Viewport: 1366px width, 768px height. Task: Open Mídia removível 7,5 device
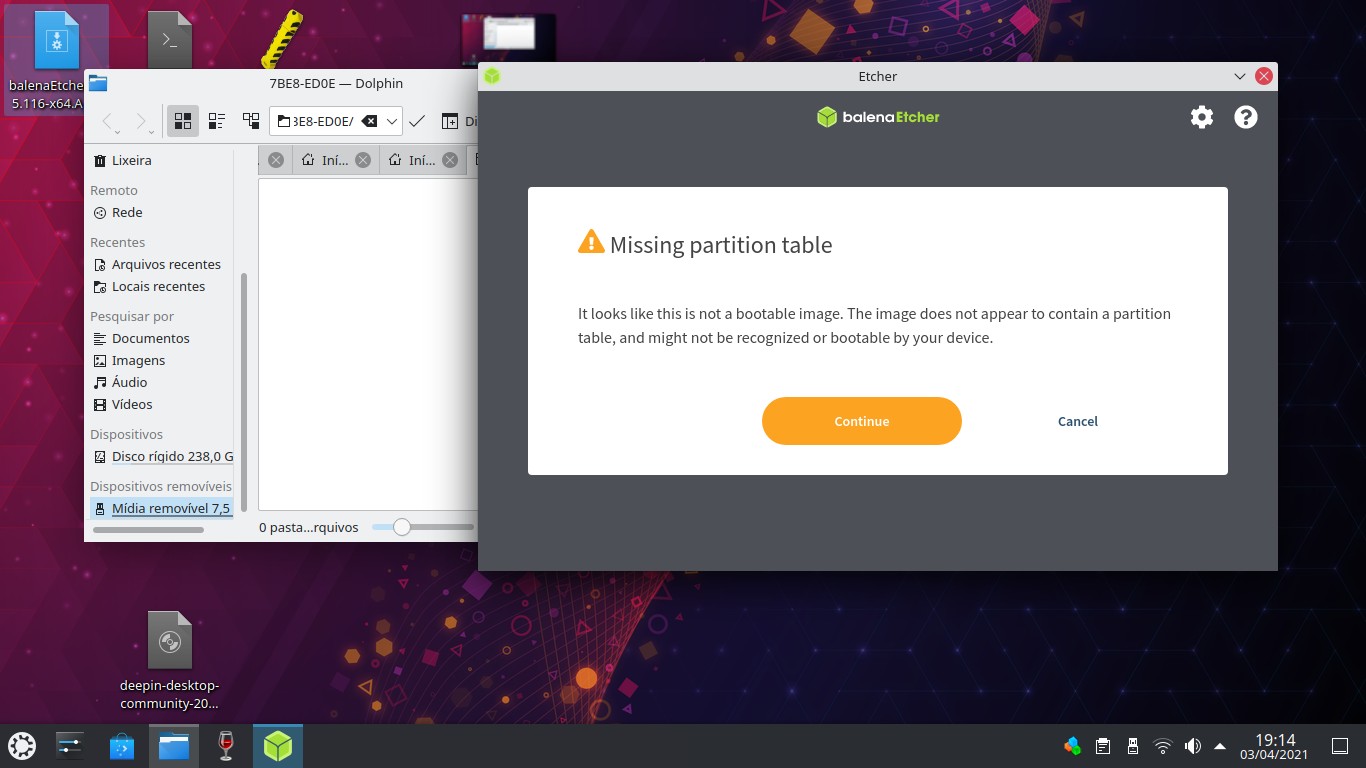pyautogui.click(x=161, y=508)
